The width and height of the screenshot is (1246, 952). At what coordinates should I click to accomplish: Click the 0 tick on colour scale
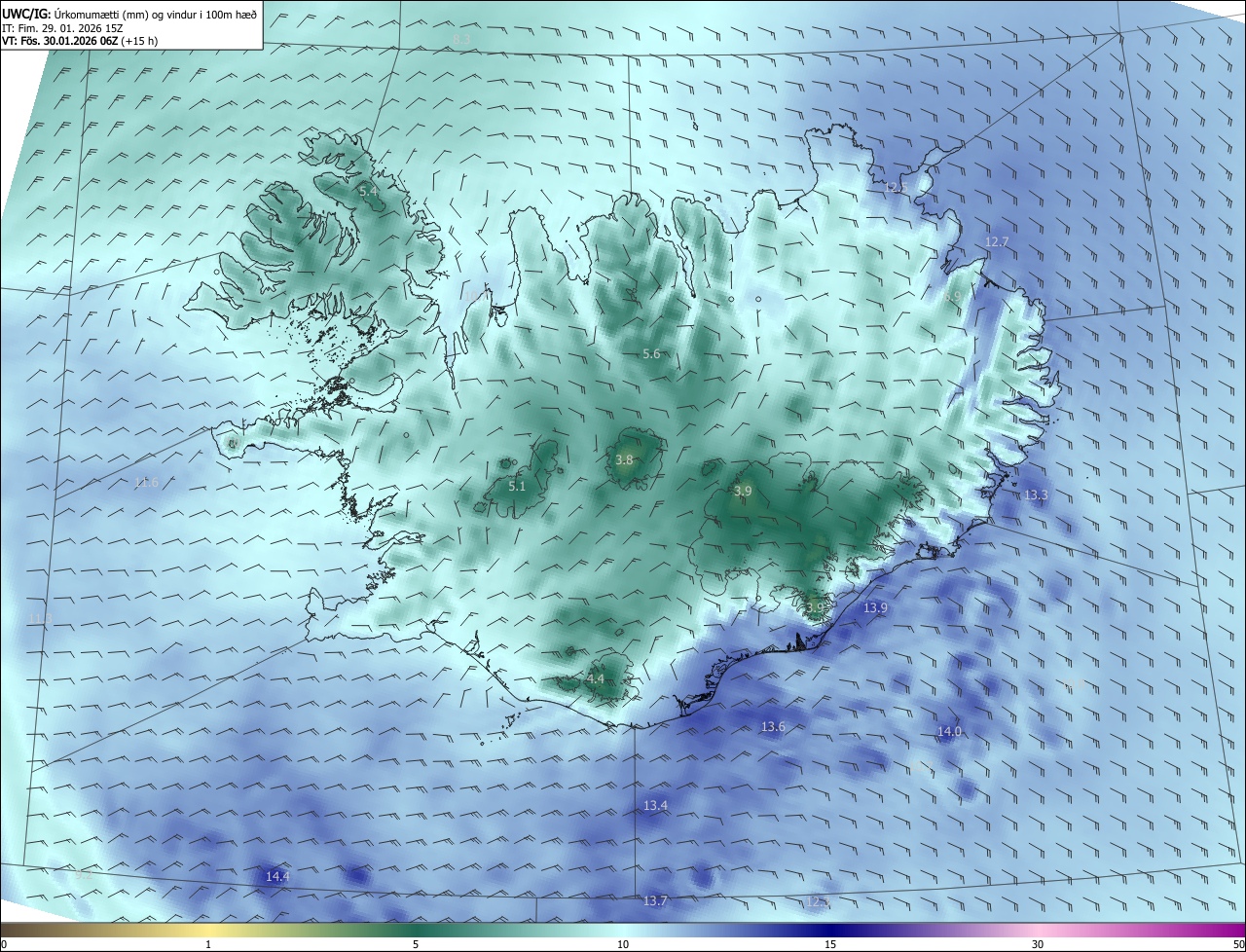4,944
